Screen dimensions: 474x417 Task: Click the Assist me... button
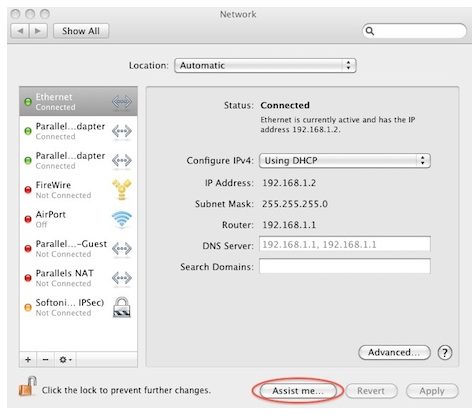tap(298, 391)
